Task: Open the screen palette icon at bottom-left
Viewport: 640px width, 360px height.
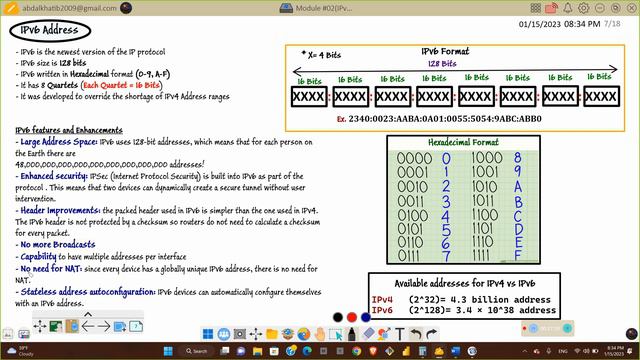Action: coord(24,334)
